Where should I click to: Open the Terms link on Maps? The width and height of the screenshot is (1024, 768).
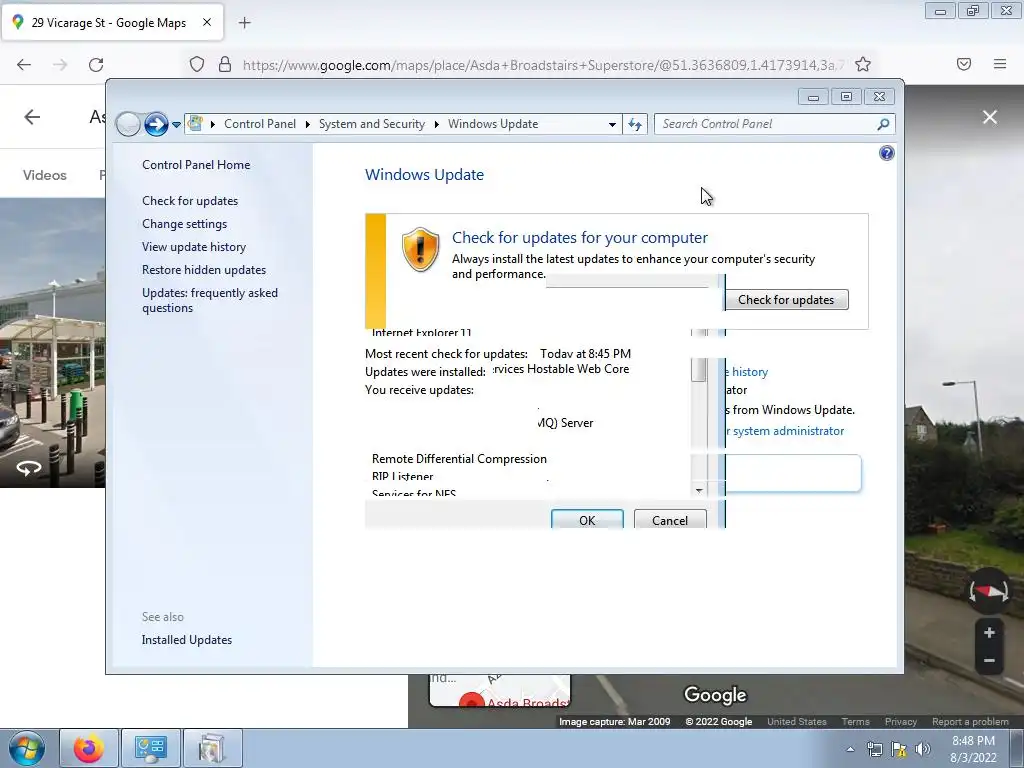pos(856,722)
